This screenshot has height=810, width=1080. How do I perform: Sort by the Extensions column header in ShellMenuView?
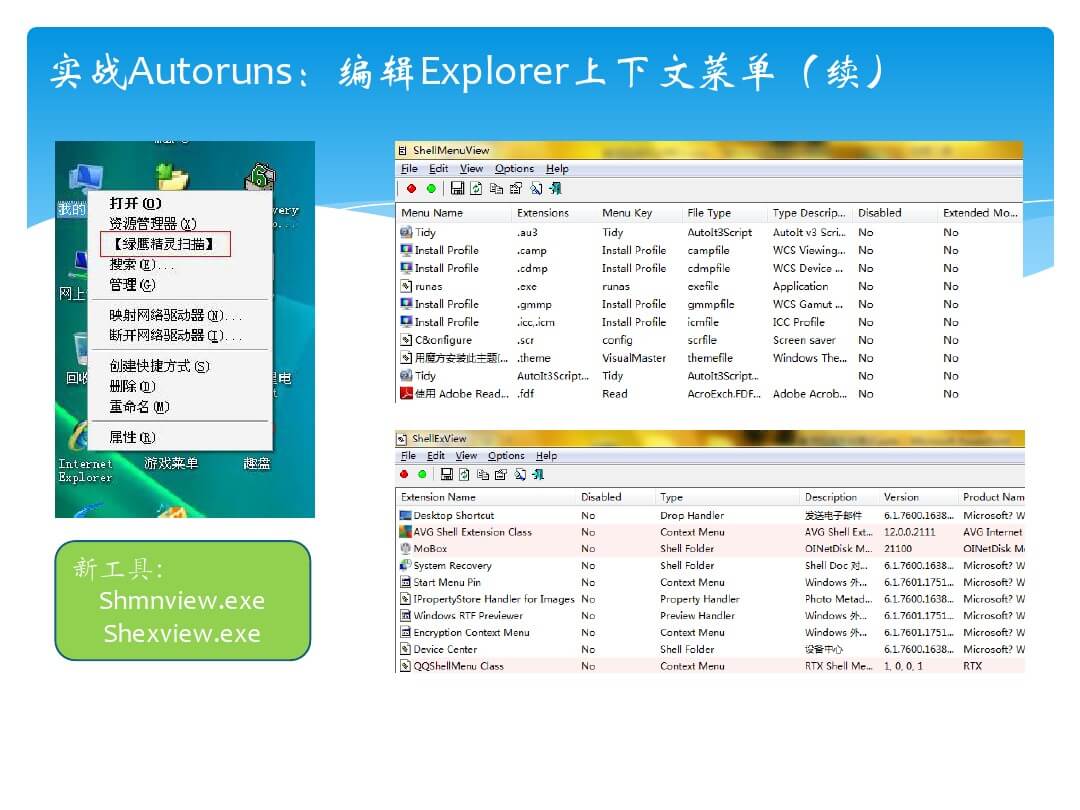click(x=543, y=213)
